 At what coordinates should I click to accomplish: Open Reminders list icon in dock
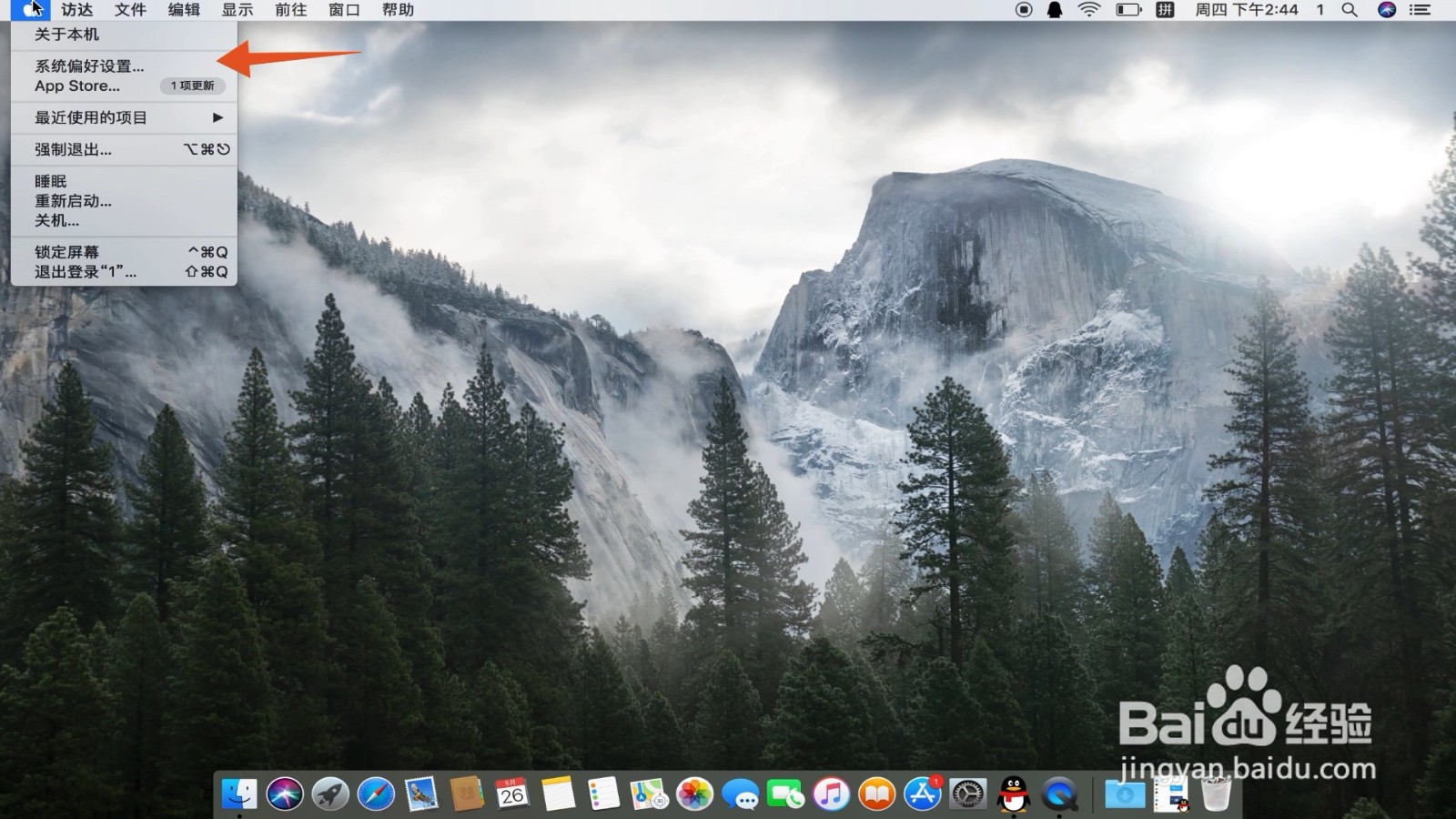tap(603, 794)
